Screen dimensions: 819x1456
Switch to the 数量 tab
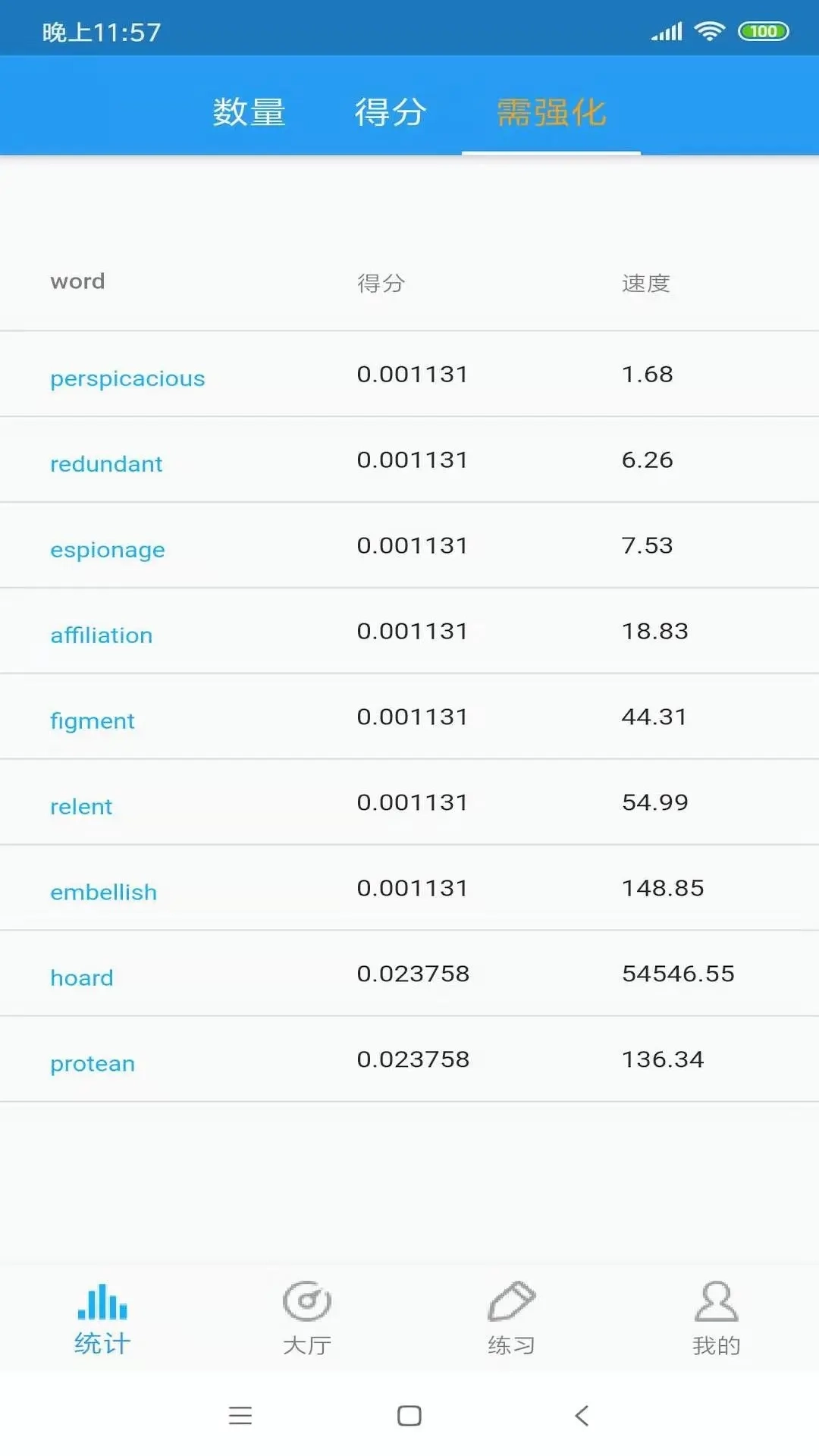tap(249, 112)
